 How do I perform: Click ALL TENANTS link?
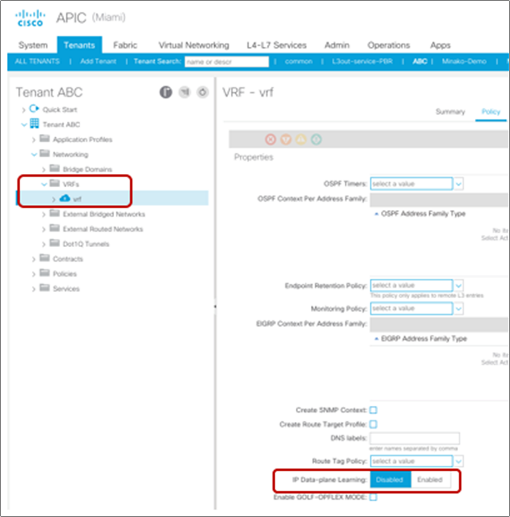click(37, 61)
